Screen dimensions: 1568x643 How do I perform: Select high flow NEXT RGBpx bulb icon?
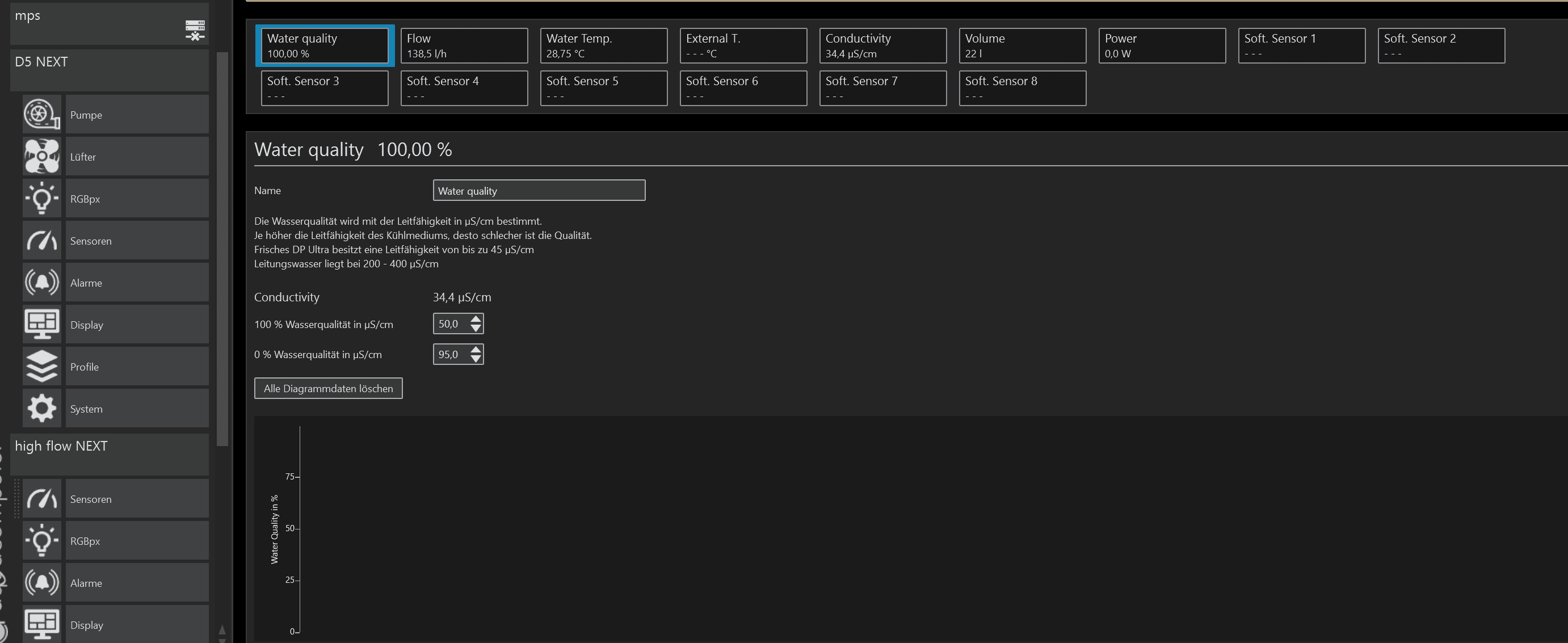click(42, 541)
